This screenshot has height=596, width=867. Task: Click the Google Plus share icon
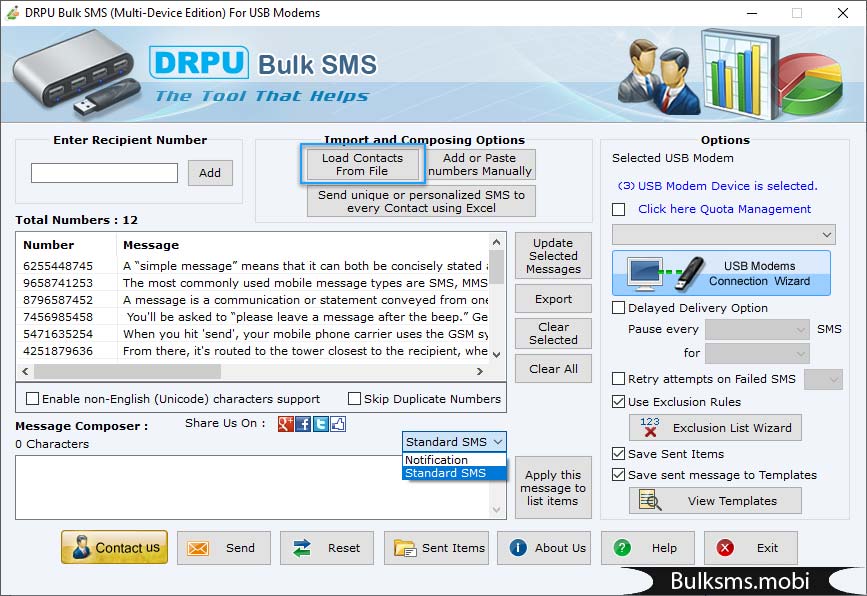(285, 424)
